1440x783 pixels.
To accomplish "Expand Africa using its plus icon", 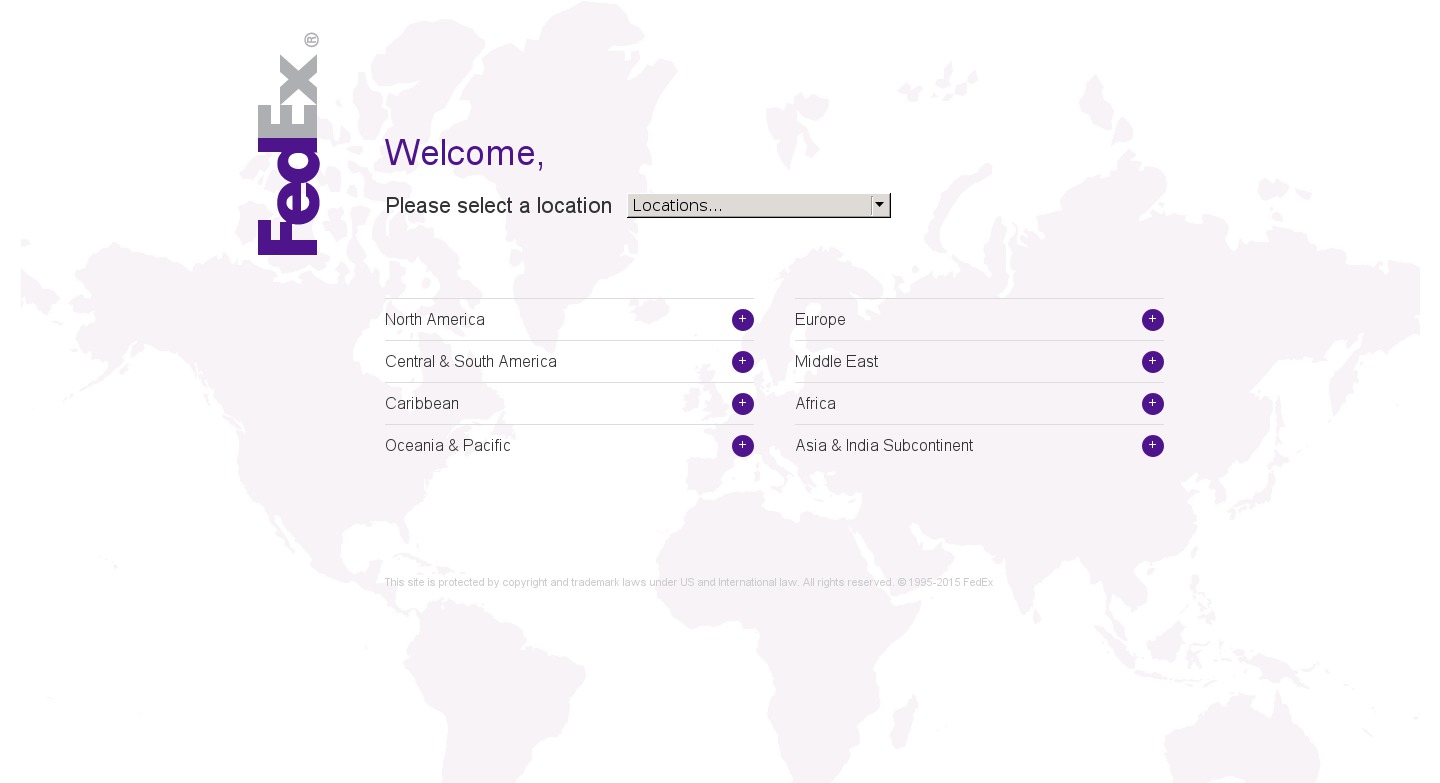I will click(x=1152, y=404).
